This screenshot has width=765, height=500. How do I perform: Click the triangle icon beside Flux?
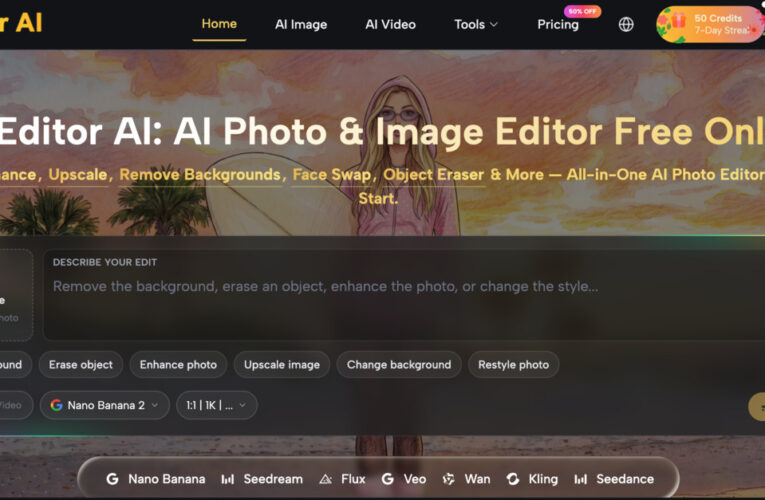tap(325, 480)
